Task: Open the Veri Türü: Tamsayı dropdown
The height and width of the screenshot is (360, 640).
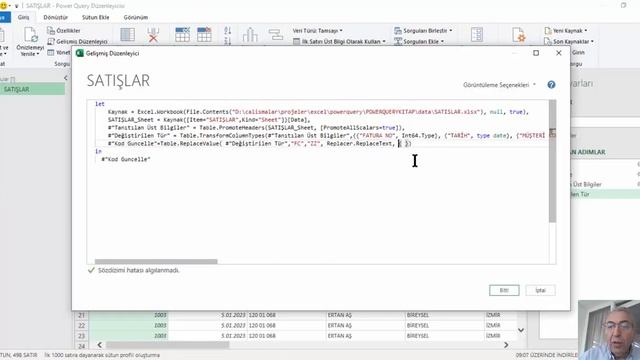Action: click(x=318, y=31)
